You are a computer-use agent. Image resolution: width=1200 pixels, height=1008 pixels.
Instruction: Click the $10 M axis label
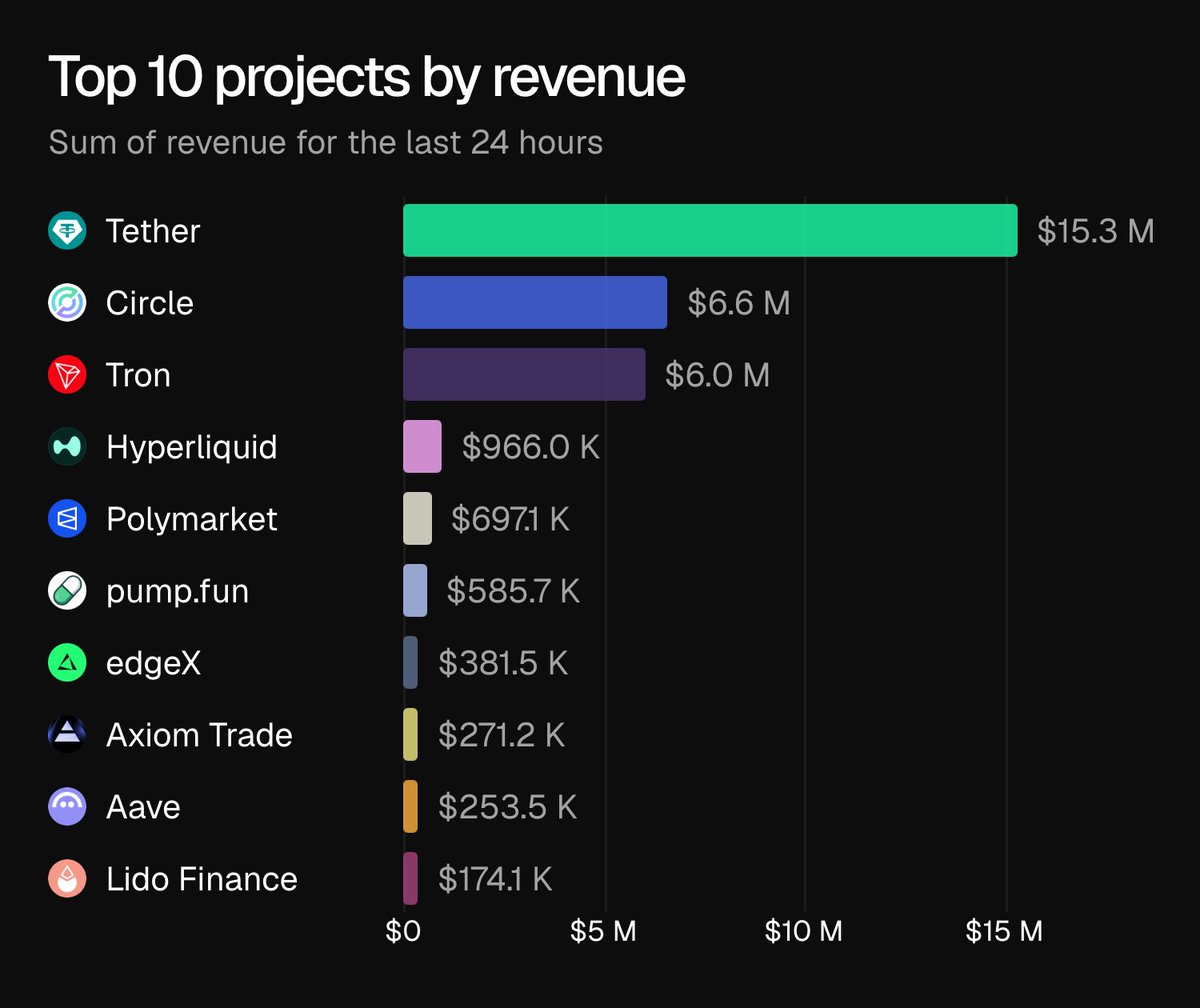[x=804, y=931]
